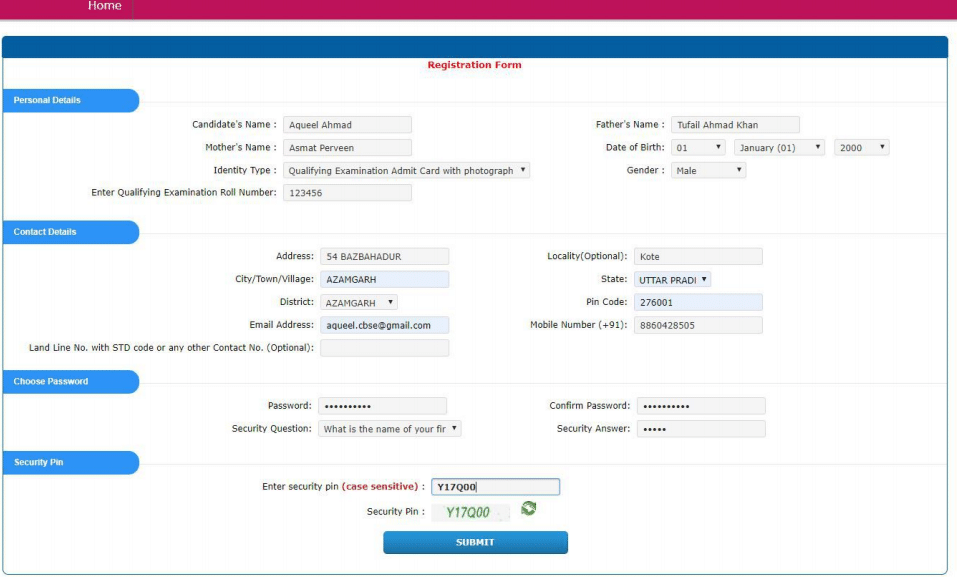Open the Security Question dropdown
Screen dimensions: 957x577
390,429
